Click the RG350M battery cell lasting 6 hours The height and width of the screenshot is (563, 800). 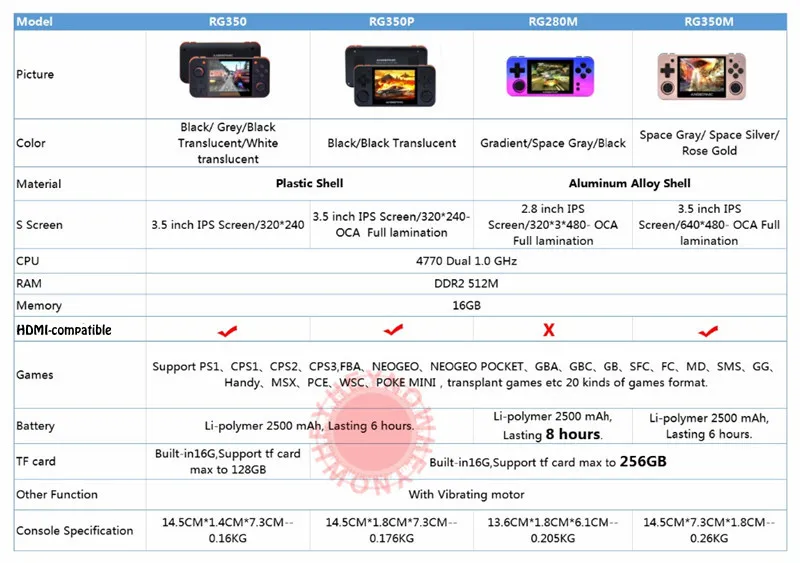[x=709, y=426]
